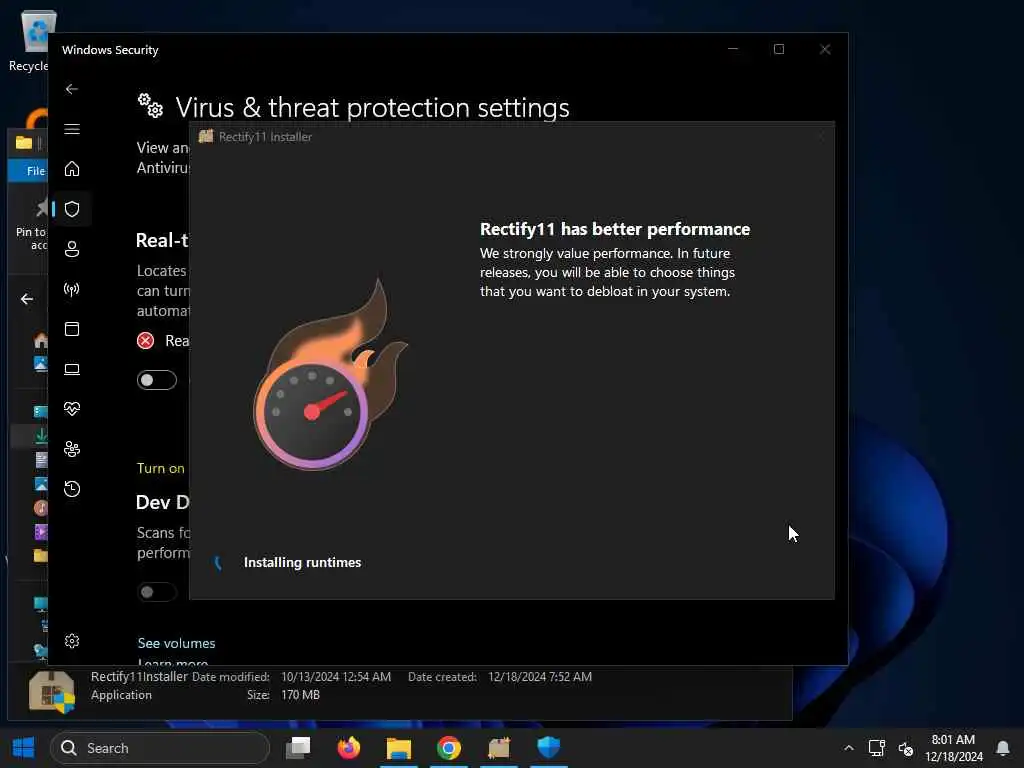Open Protection history clock icon

[72, 488]
